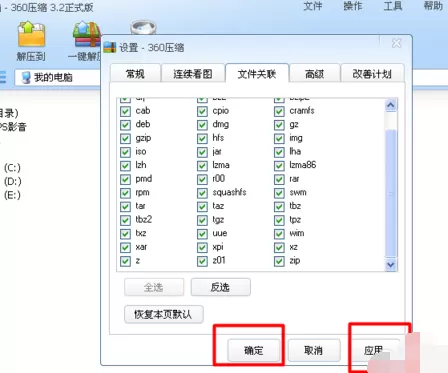Toggle the gz checkbox
The height and width of the screenshot is (373, 448).
point(279,125)
